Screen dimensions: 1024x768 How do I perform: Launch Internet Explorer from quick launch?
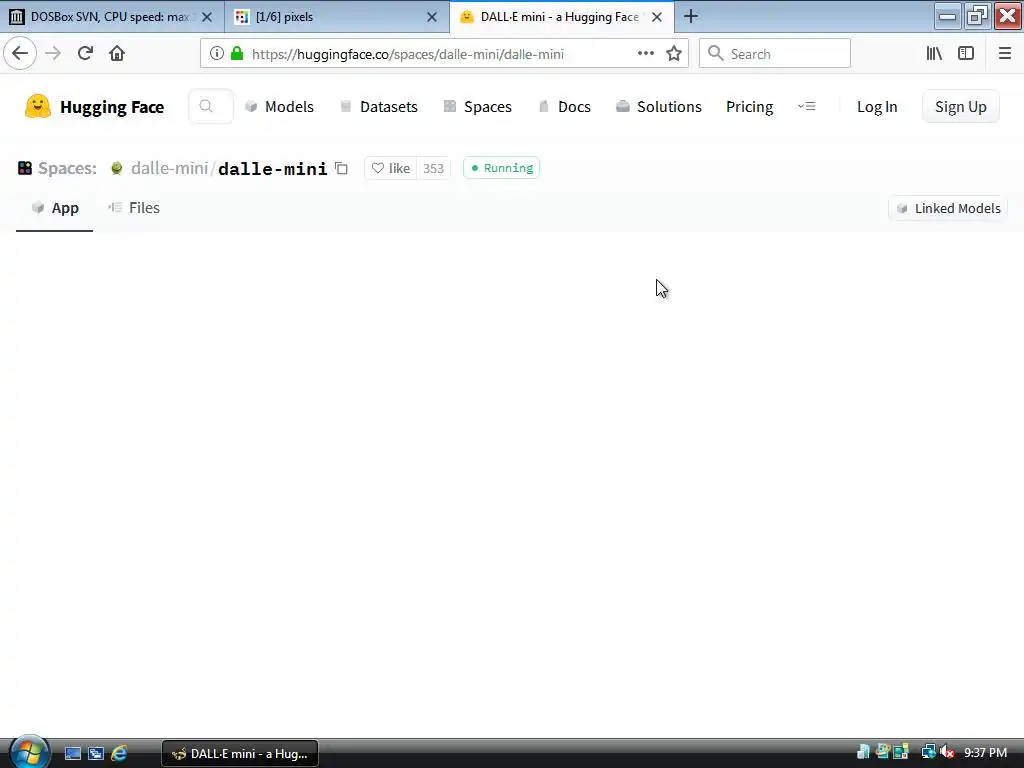(x=119, y=754)
